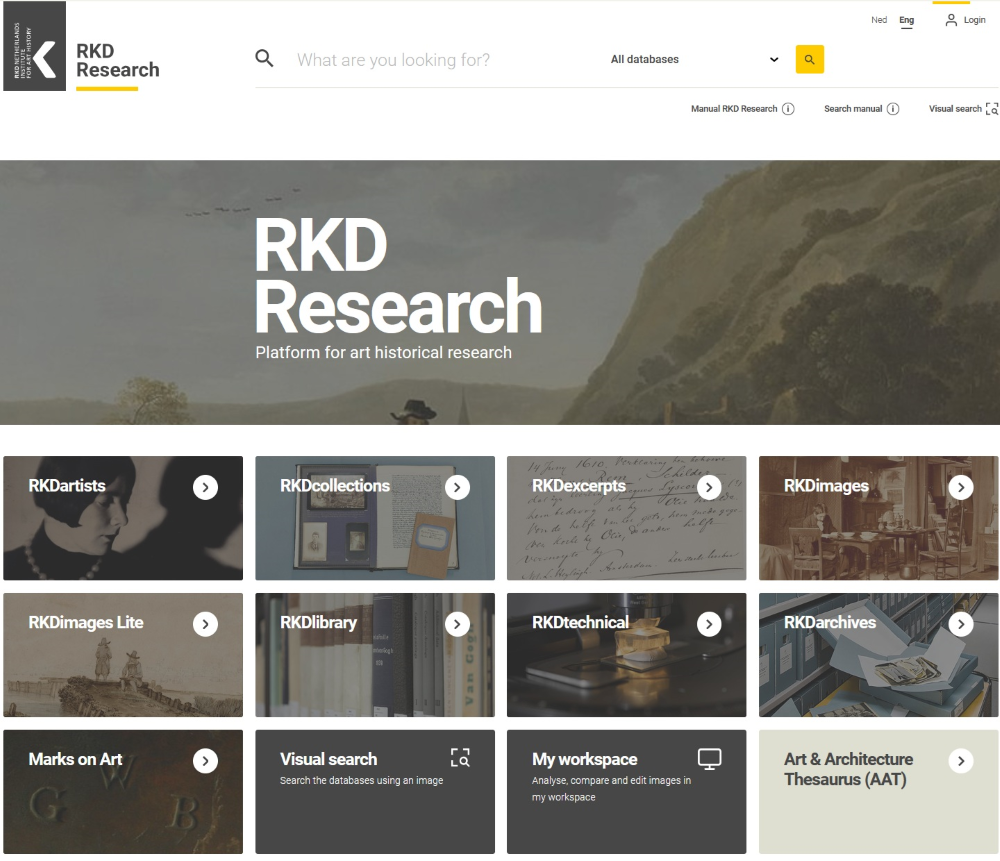This screenshot has width=1000, height=861.
Task: Click the arrow icon on RKDlibrary tile
Action: (x=457, y=624)
